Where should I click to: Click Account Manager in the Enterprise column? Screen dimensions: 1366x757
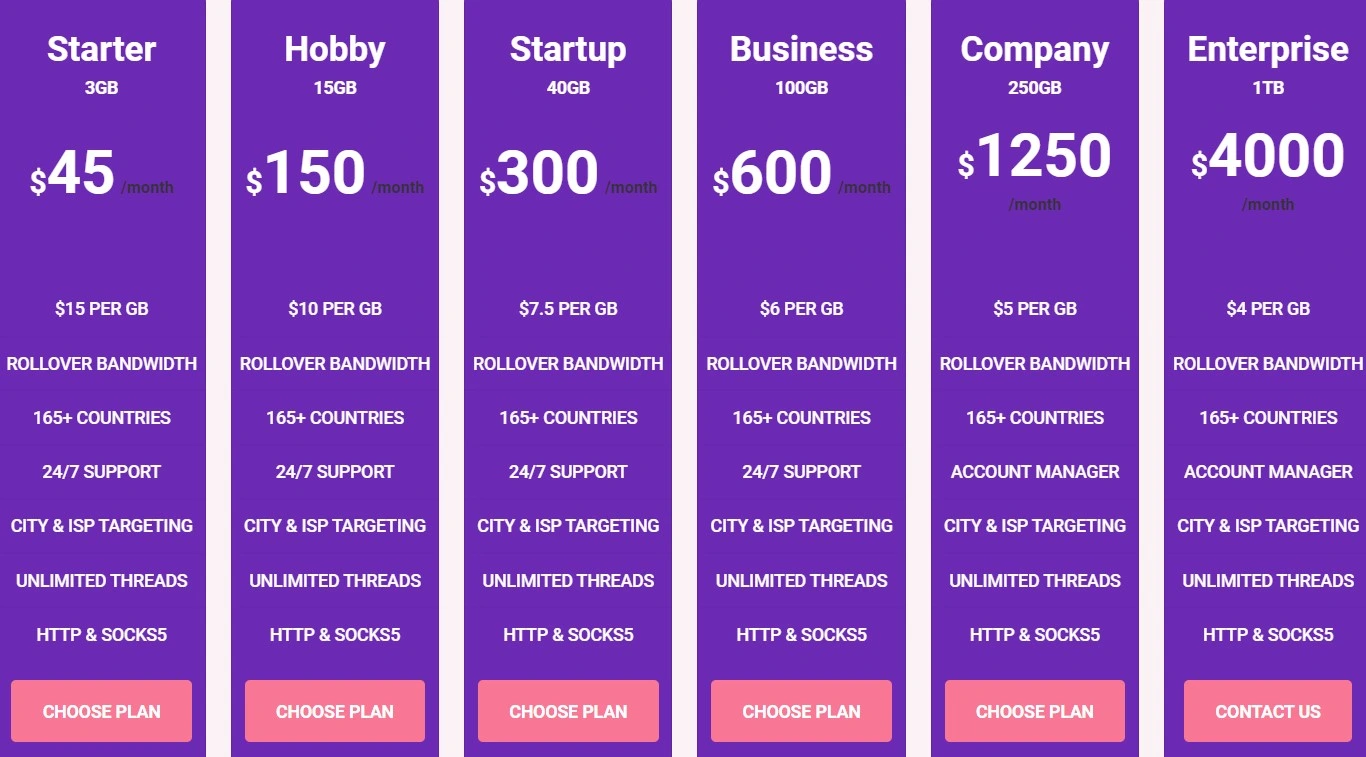(x=1268, y=471)
